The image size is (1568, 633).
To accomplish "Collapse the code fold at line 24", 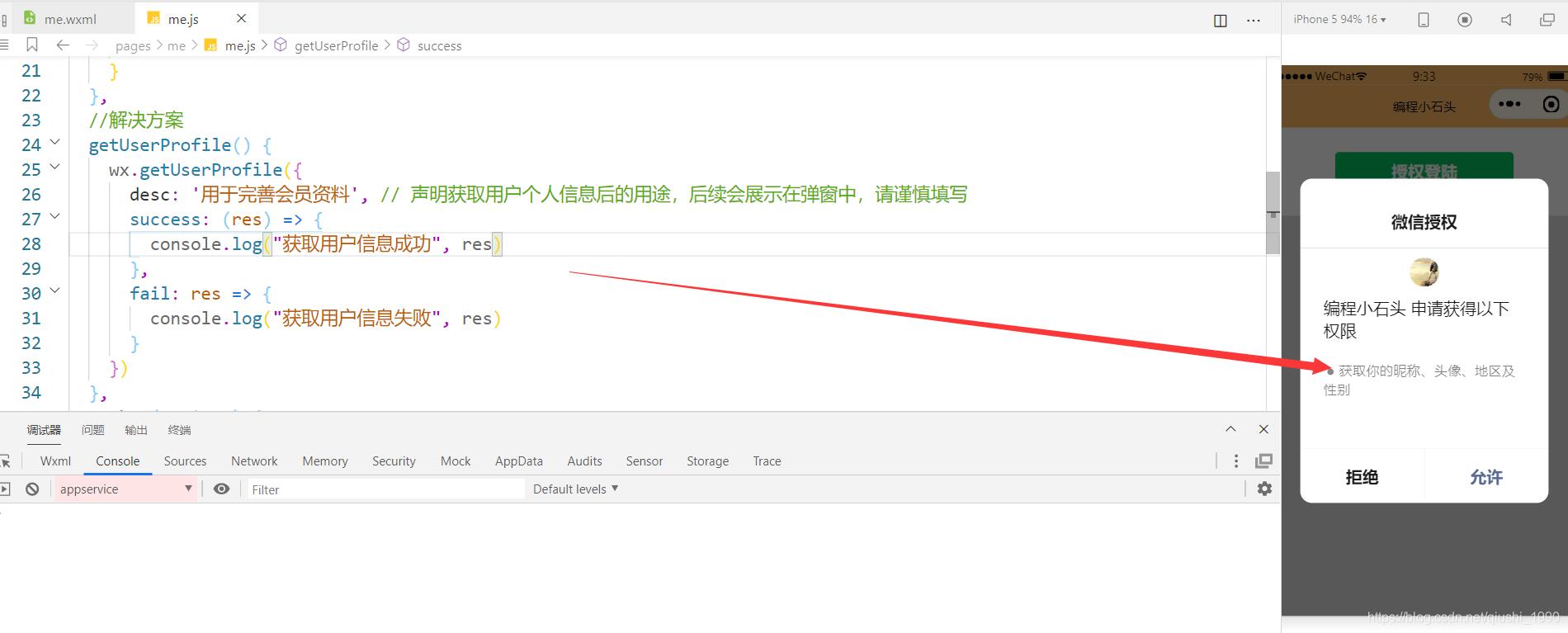I will click(x=55, y=142).
